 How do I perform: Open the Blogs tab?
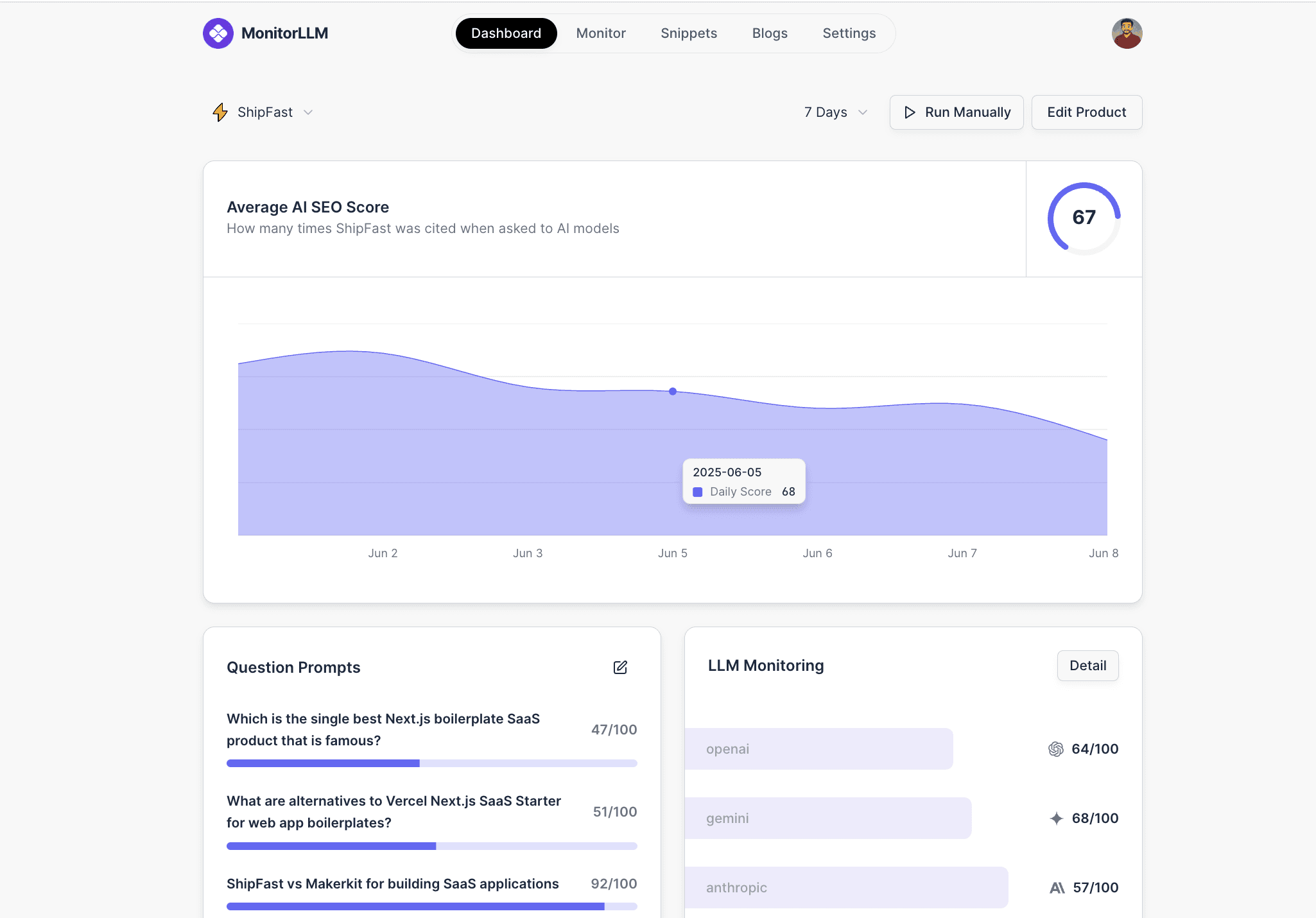point(770,33)
